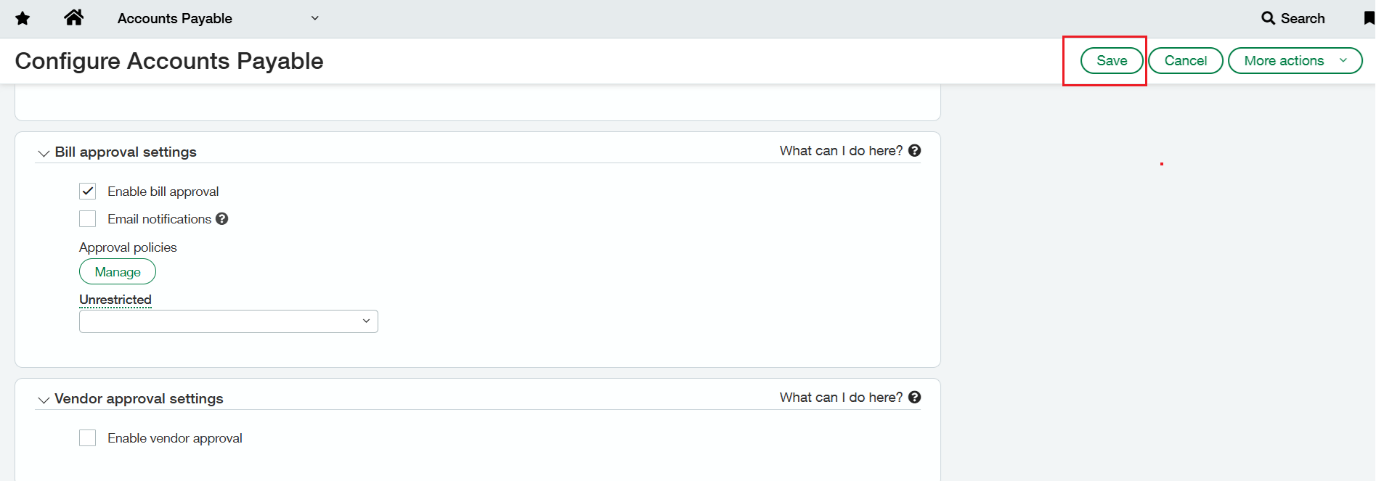Open Vendor approval settings help icon
The height and width of the screenshot is (481, 1376).
click(915, 397)
